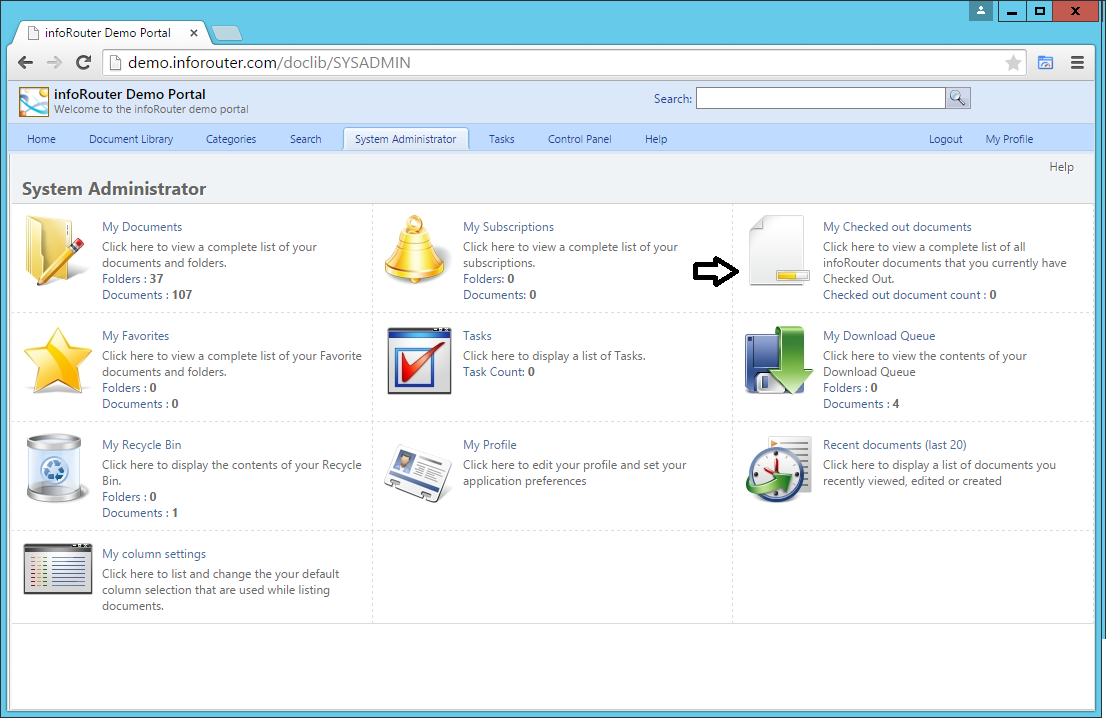This screenshot has width=1106, height=718.
Task: Click the My Checked out documents link
Action: (x=897, y=226)
